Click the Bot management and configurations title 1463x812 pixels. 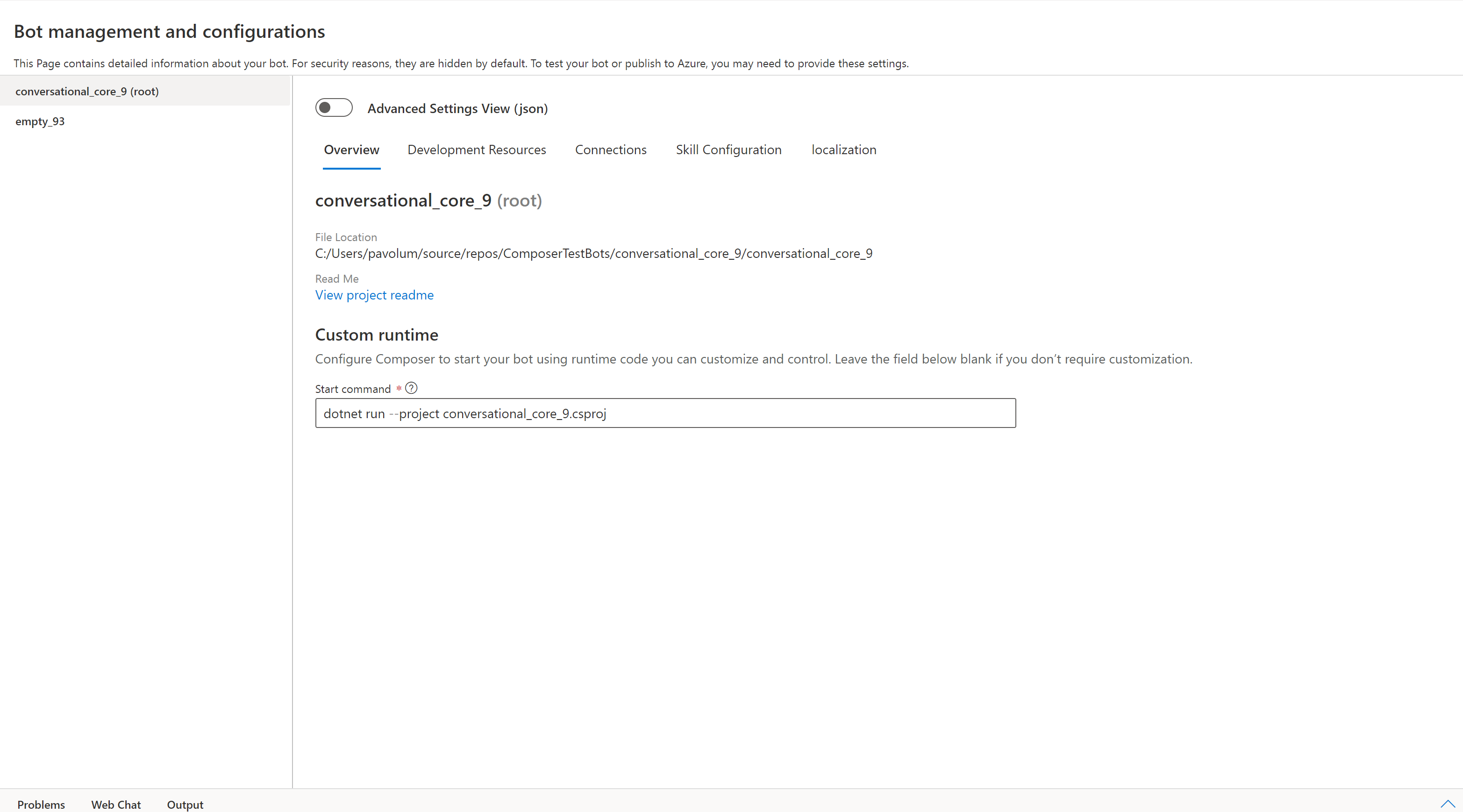click(169, 32)
